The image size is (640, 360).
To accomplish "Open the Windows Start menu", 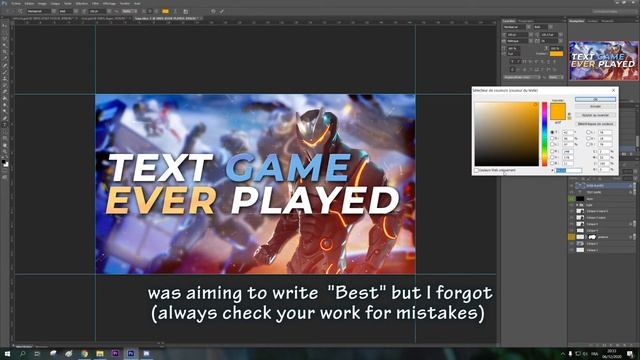I will [x=7, y=353].
